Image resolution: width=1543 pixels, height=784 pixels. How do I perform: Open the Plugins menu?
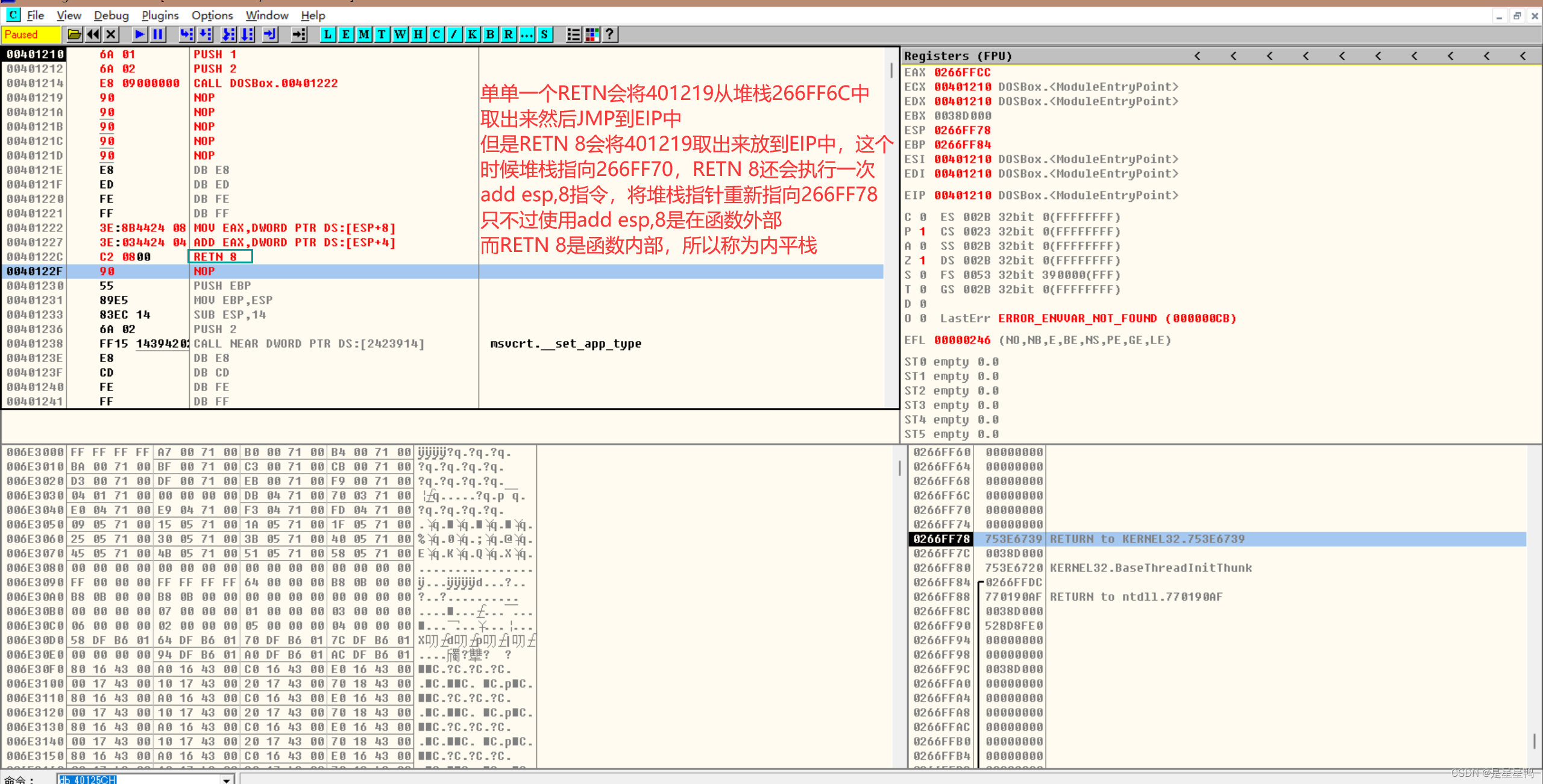click(x=160, y=16)
